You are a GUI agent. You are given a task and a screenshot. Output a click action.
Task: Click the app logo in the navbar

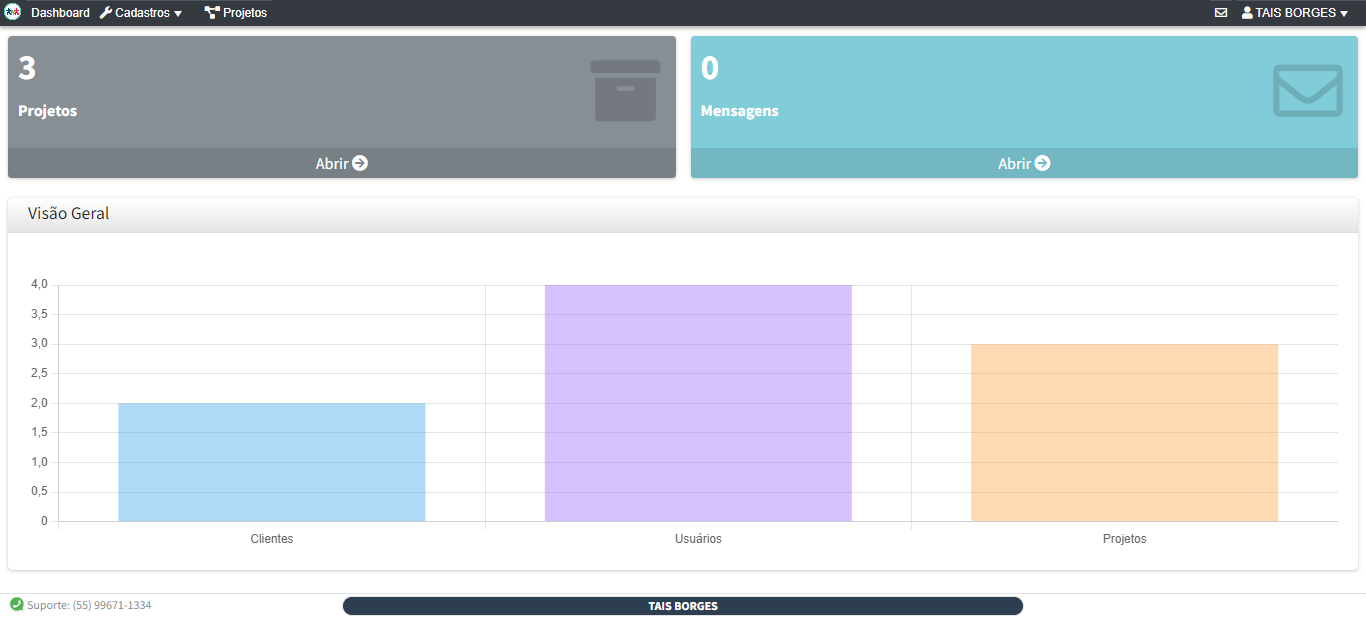pos(13,13)
